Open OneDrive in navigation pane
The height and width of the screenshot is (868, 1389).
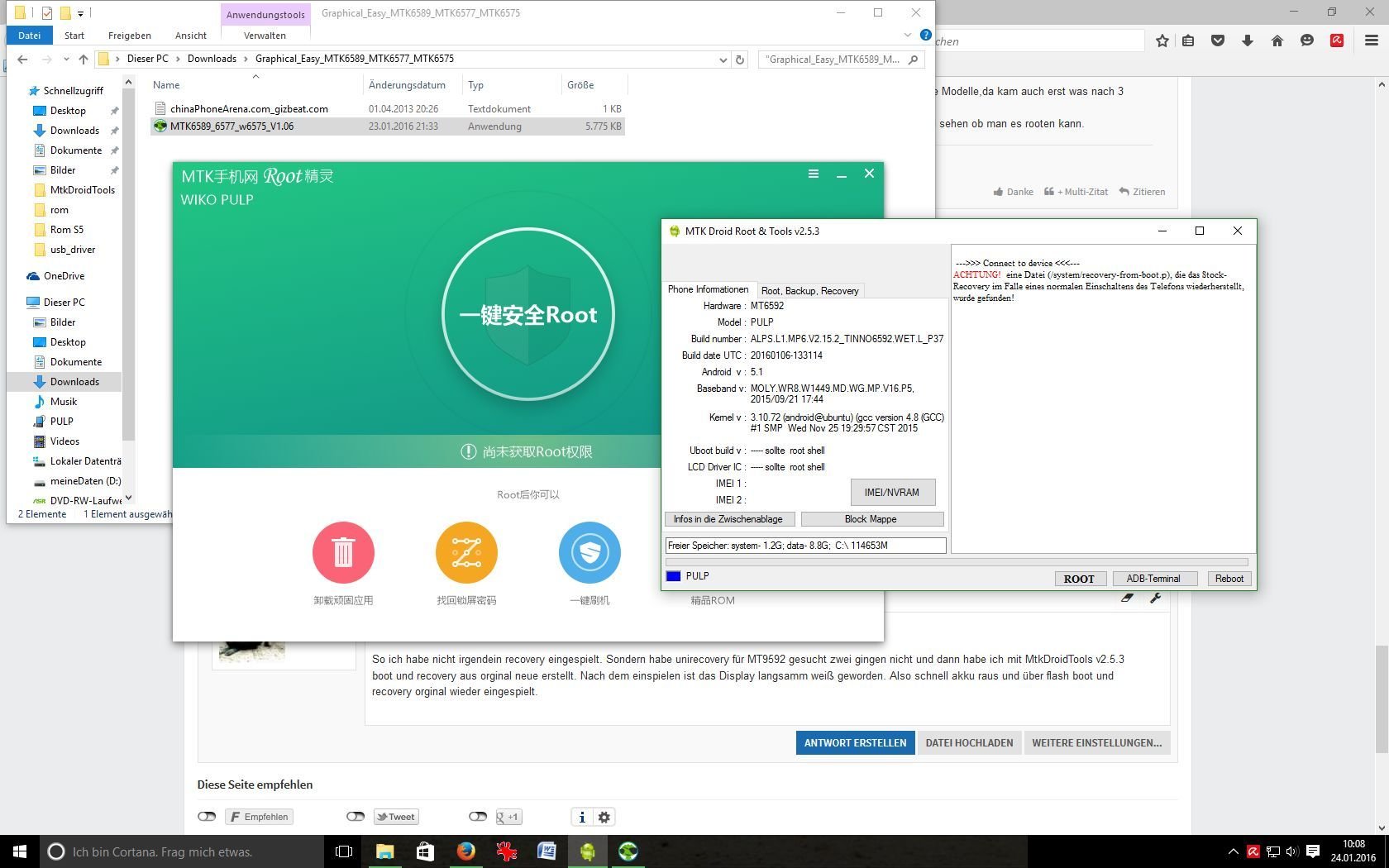pos(64,276)
